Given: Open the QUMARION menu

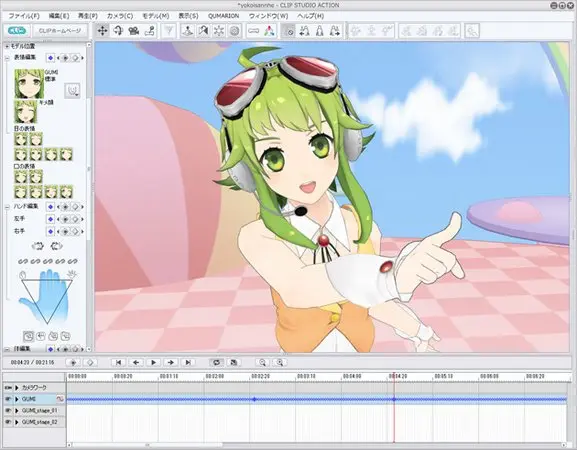Looking at the screenshot, I should (x=223, y=16).
